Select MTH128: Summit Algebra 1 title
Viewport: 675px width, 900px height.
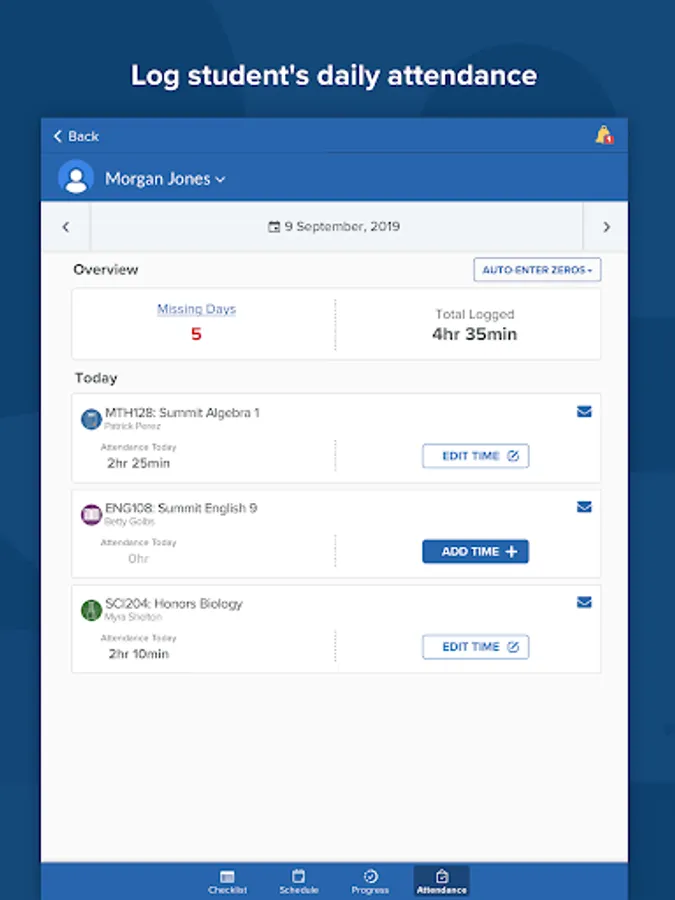pos(182,413)
